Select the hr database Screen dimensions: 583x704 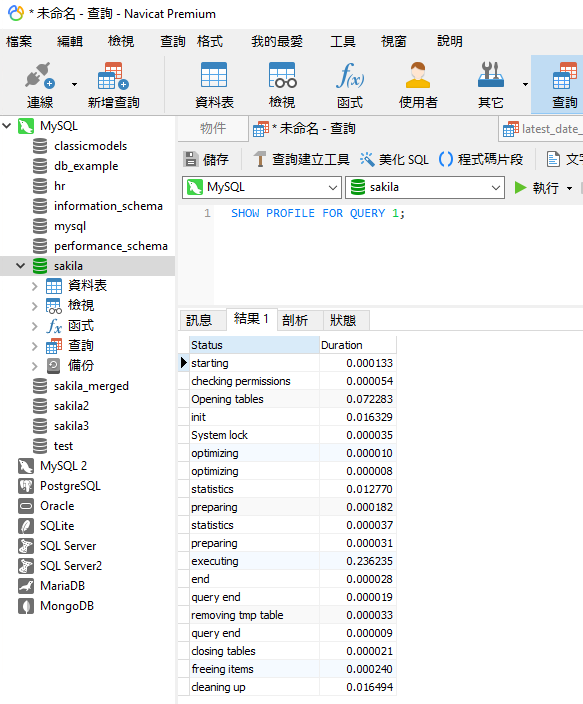[x=59, y=186]
